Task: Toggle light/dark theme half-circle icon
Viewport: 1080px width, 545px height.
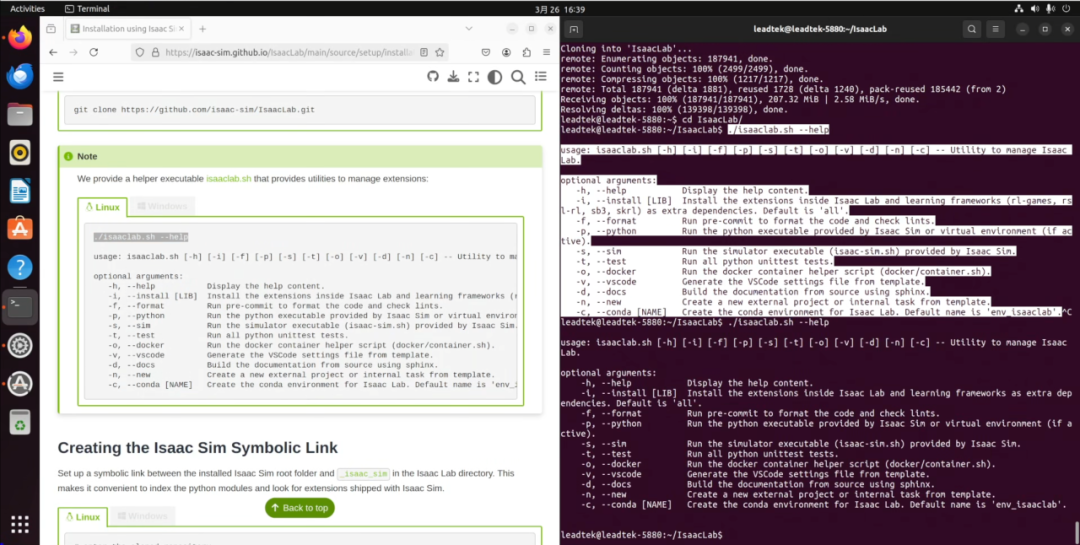Action: [495, 77]
